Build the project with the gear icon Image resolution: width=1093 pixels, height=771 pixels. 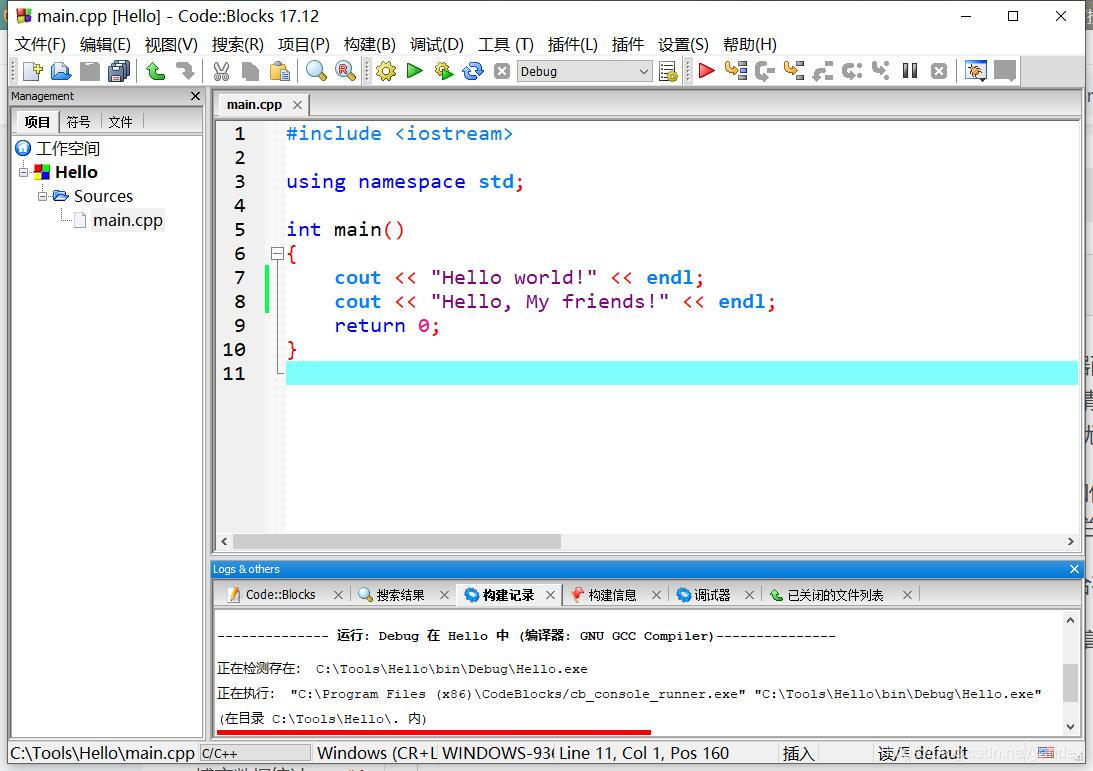[x=387, y=71]
